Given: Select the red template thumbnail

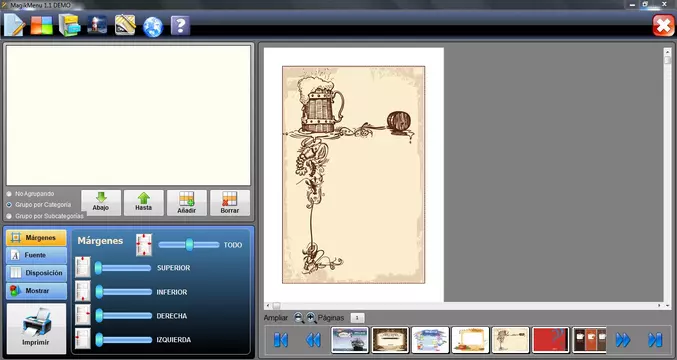Looking at the screenshot, I should (550, 340).
